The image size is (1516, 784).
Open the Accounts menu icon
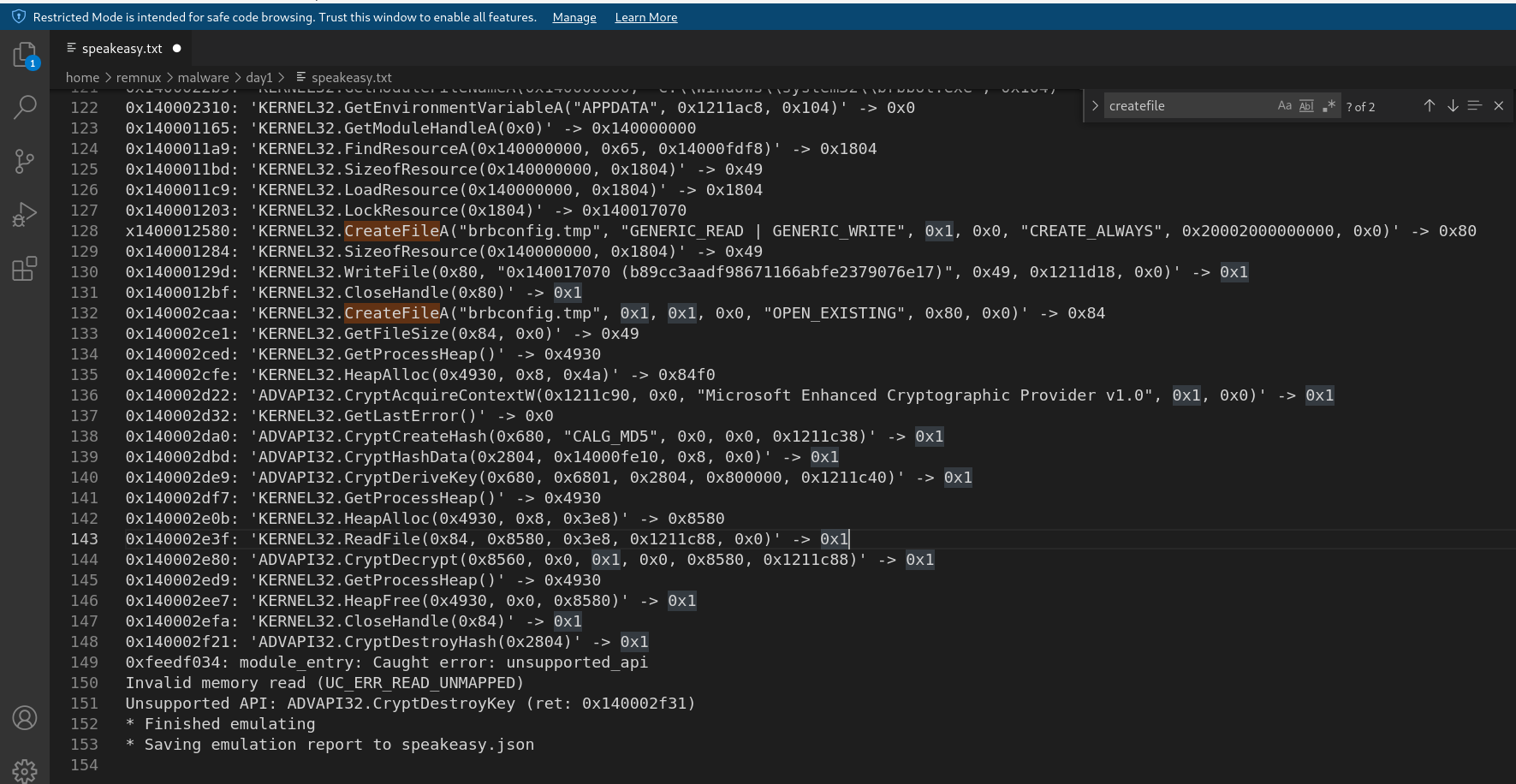point(25,717)
